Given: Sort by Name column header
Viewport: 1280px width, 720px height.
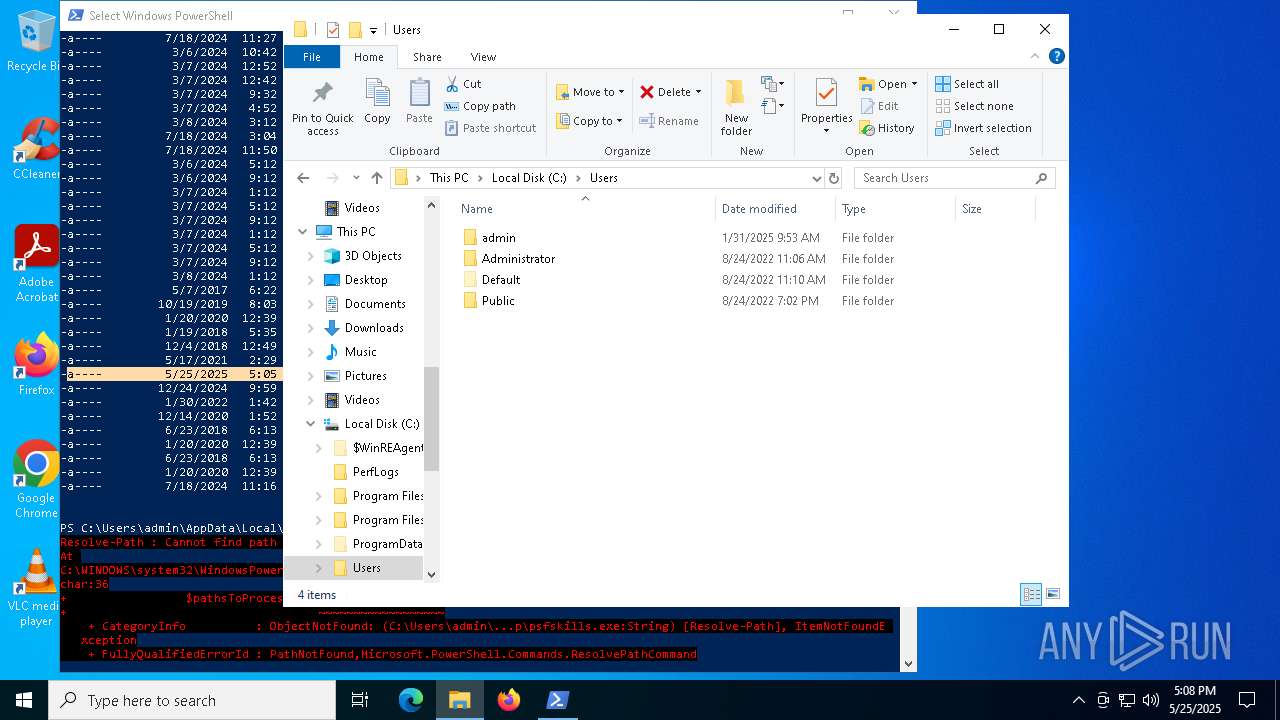Looking at the screenshot, I should (585, 209).
